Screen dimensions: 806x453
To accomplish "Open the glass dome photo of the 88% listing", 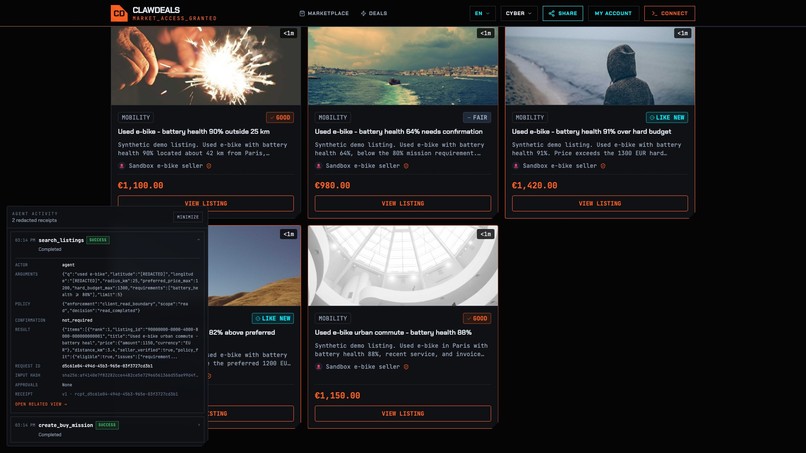I will tap(402, 266).
